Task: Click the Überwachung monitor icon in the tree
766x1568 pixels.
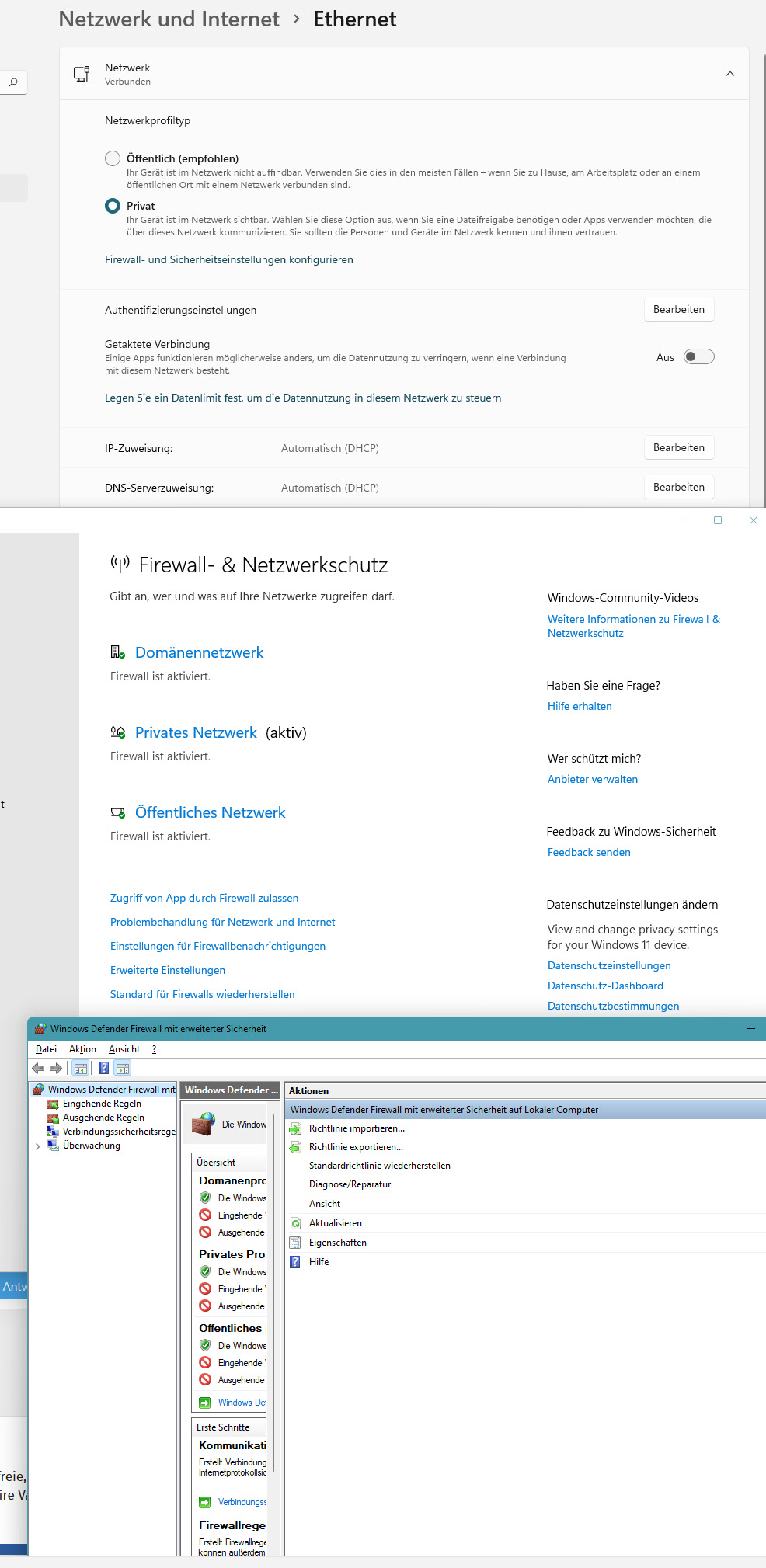Action: pos(53,1146)
